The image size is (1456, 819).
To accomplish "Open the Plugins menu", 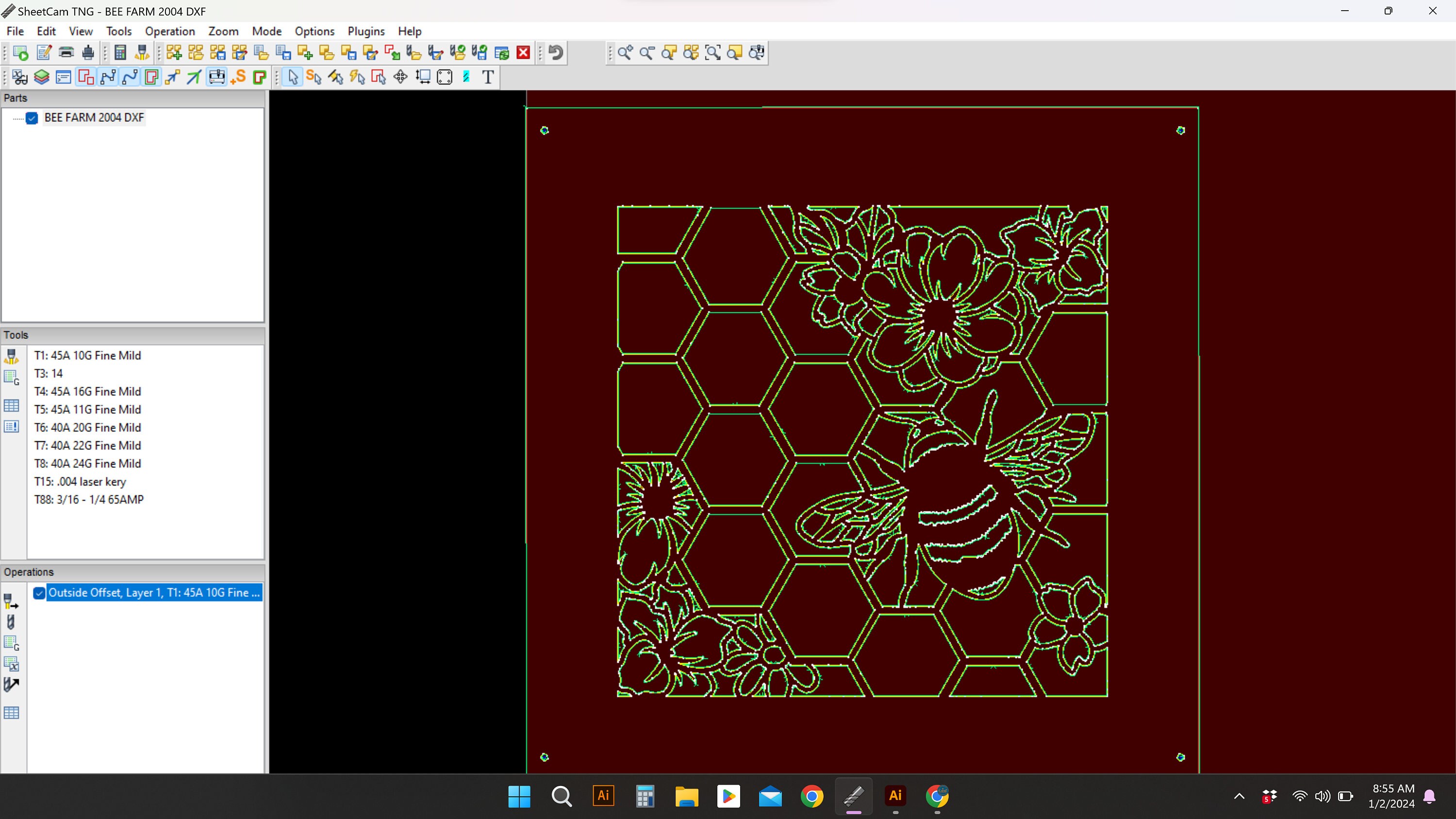I will 365,31.
